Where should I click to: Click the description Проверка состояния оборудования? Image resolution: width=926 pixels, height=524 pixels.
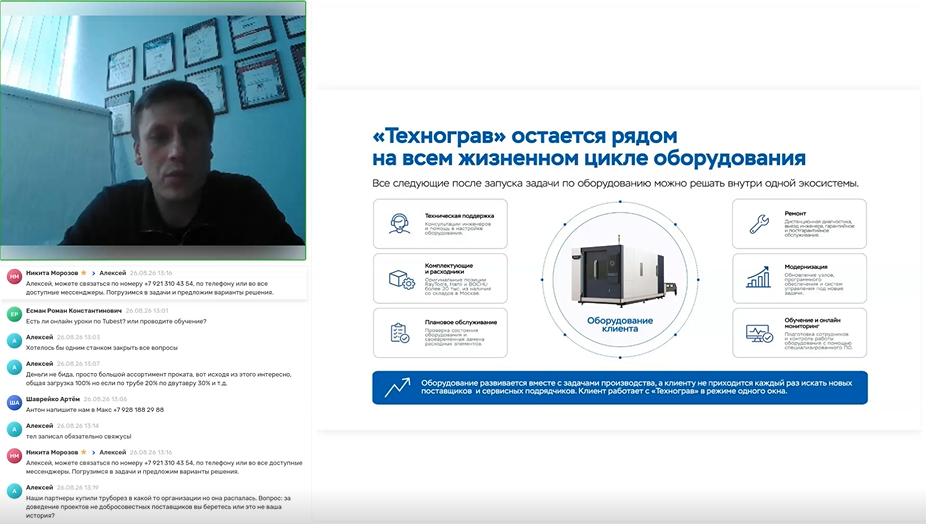coord(455,337)
